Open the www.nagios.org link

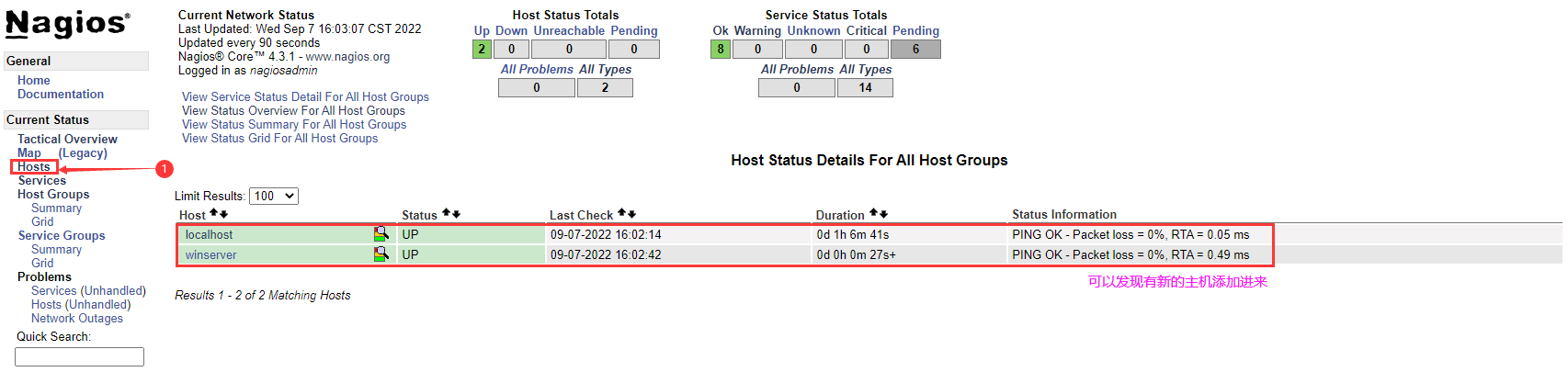347,56
